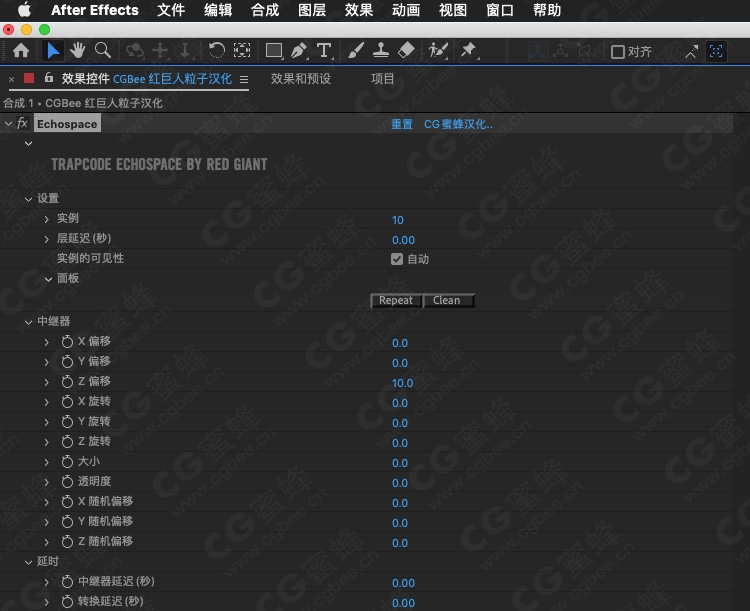
Task: Toggle stopwatch for Z 偏移
Action: (x=67, y=382)
